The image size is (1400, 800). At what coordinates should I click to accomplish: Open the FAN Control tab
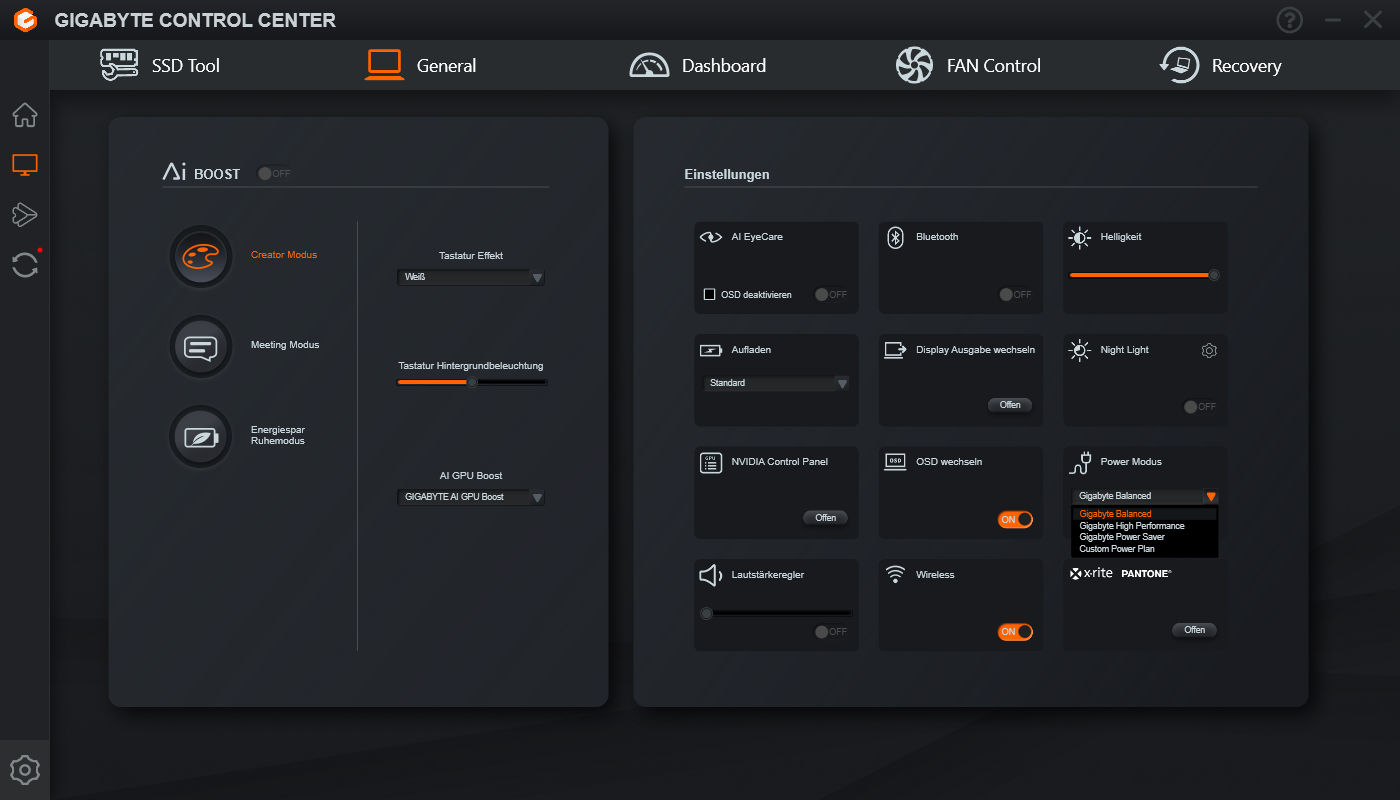968,66
